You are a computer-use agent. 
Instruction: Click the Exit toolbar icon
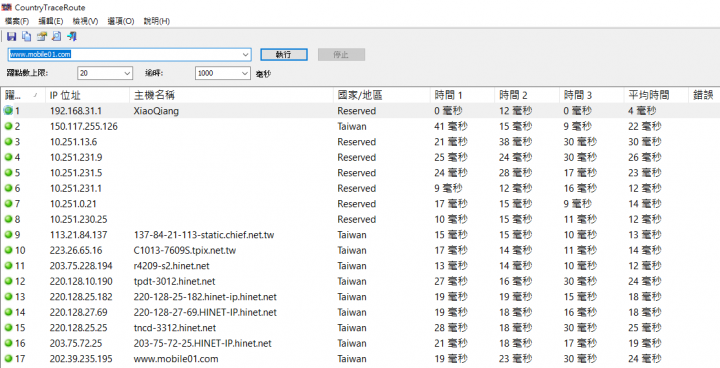(72, 36)
